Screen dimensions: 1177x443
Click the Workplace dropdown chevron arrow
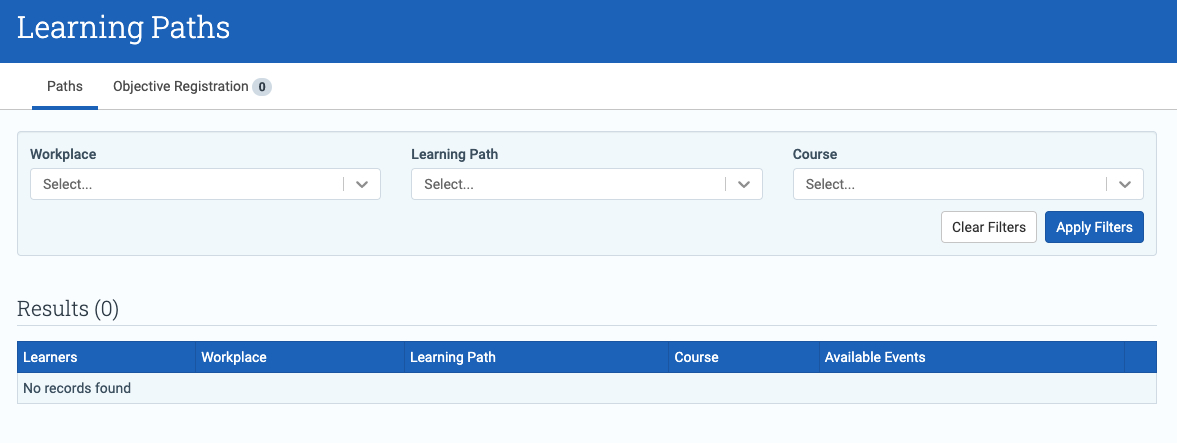coord(362,184)
